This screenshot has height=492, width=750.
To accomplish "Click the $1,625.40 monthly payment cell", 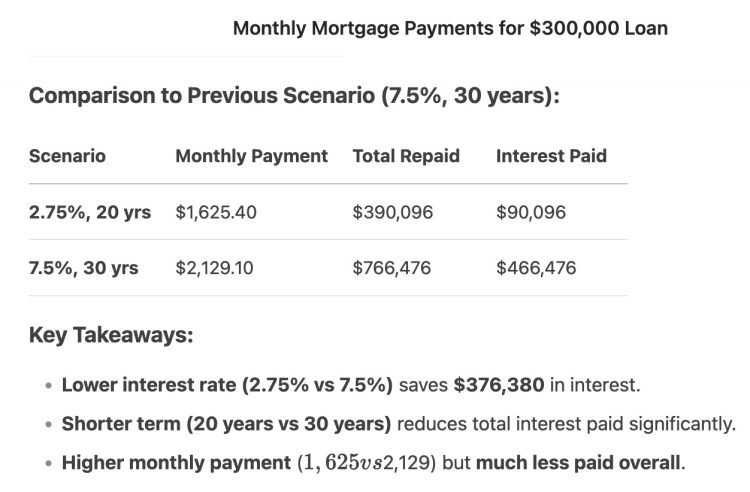I will click(x=220, y=212).
